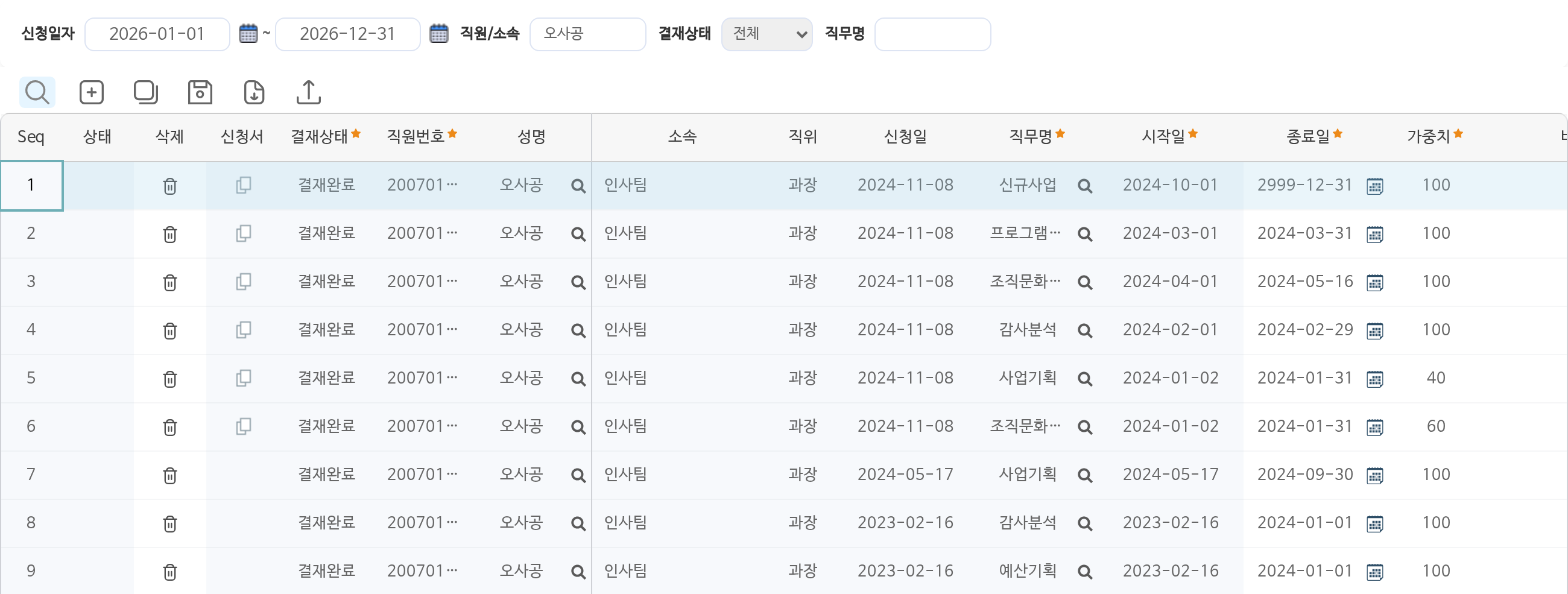Delete row 3 with trash icon
The height and width of the screenshot is (594, 1568).
170,282
